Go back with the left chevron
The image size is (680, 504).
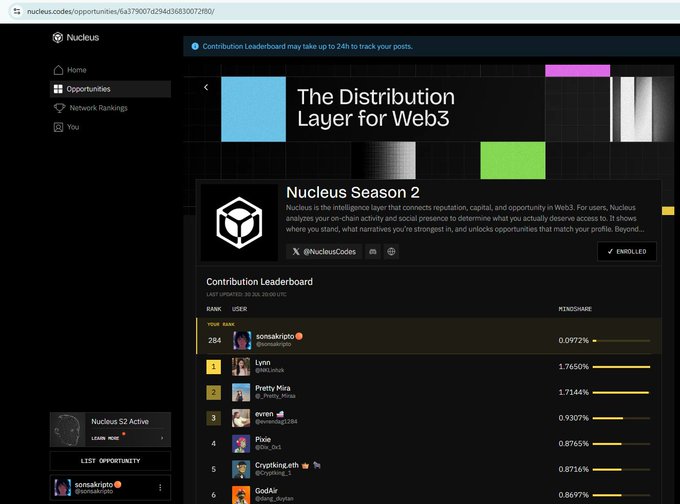(206, 87)
